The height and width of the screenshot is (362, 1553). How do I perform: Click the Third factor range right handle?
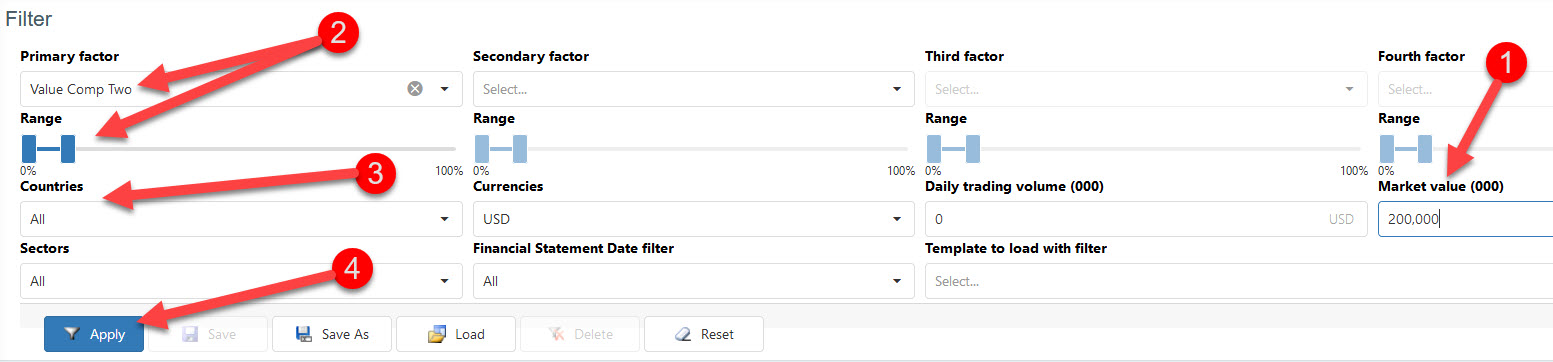pos(973,149)
